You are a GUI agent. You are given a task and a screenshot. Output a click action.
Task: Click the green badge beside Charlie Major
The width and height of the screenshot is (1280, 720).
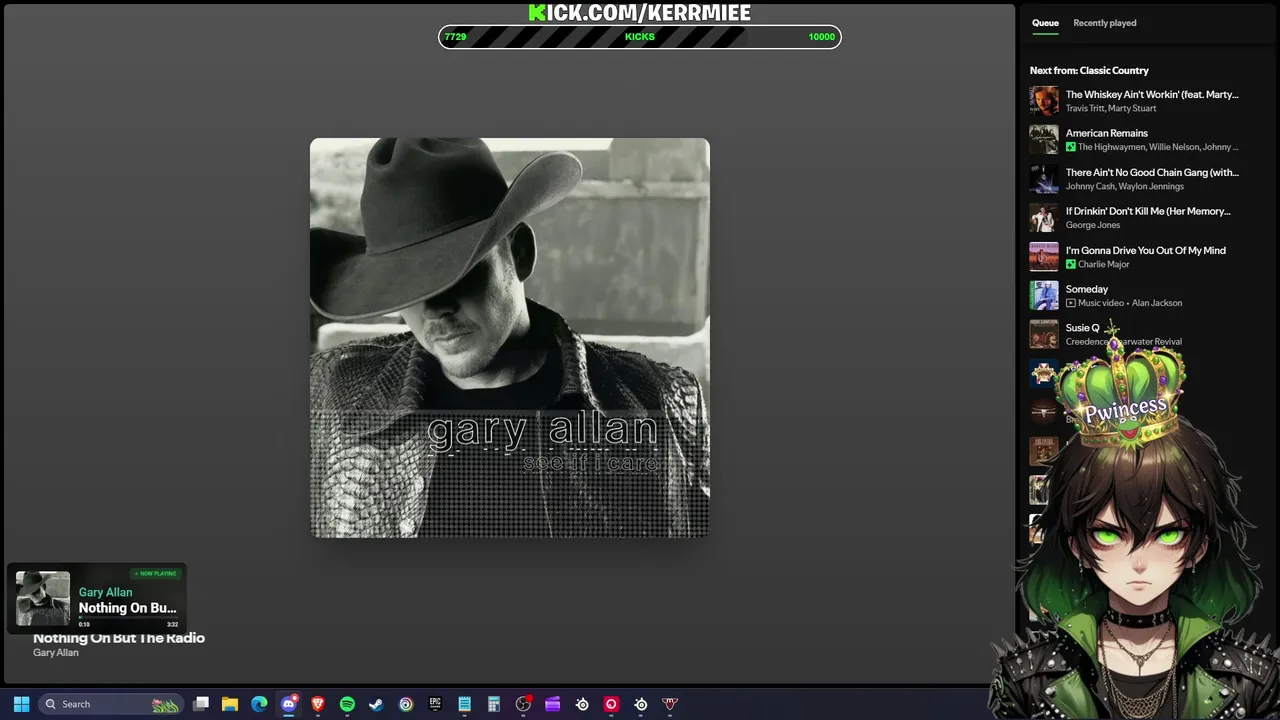(x=1071, y=264)
